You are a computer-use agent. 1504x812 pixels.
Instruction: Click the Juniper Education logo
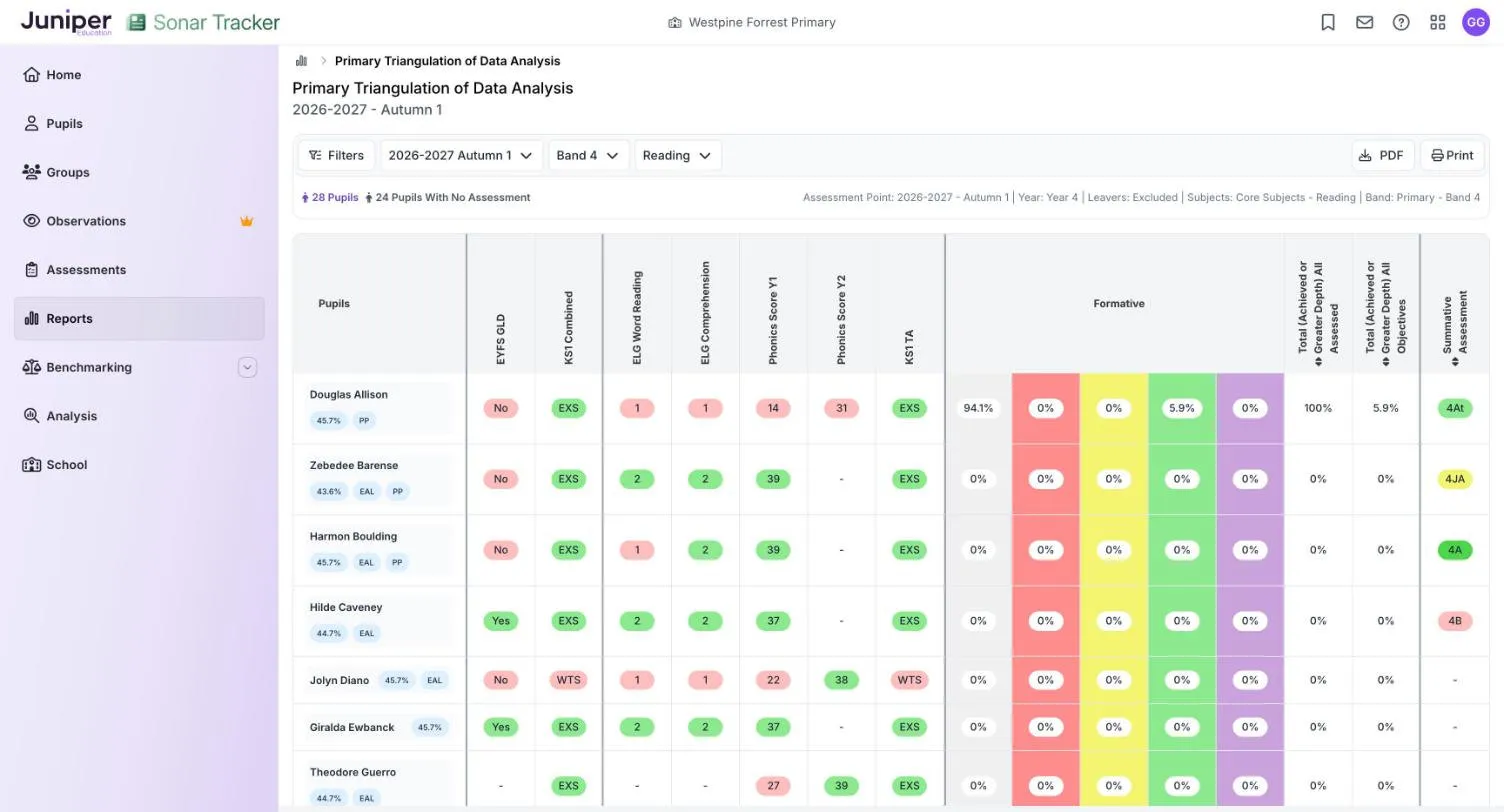pos(66,22)
